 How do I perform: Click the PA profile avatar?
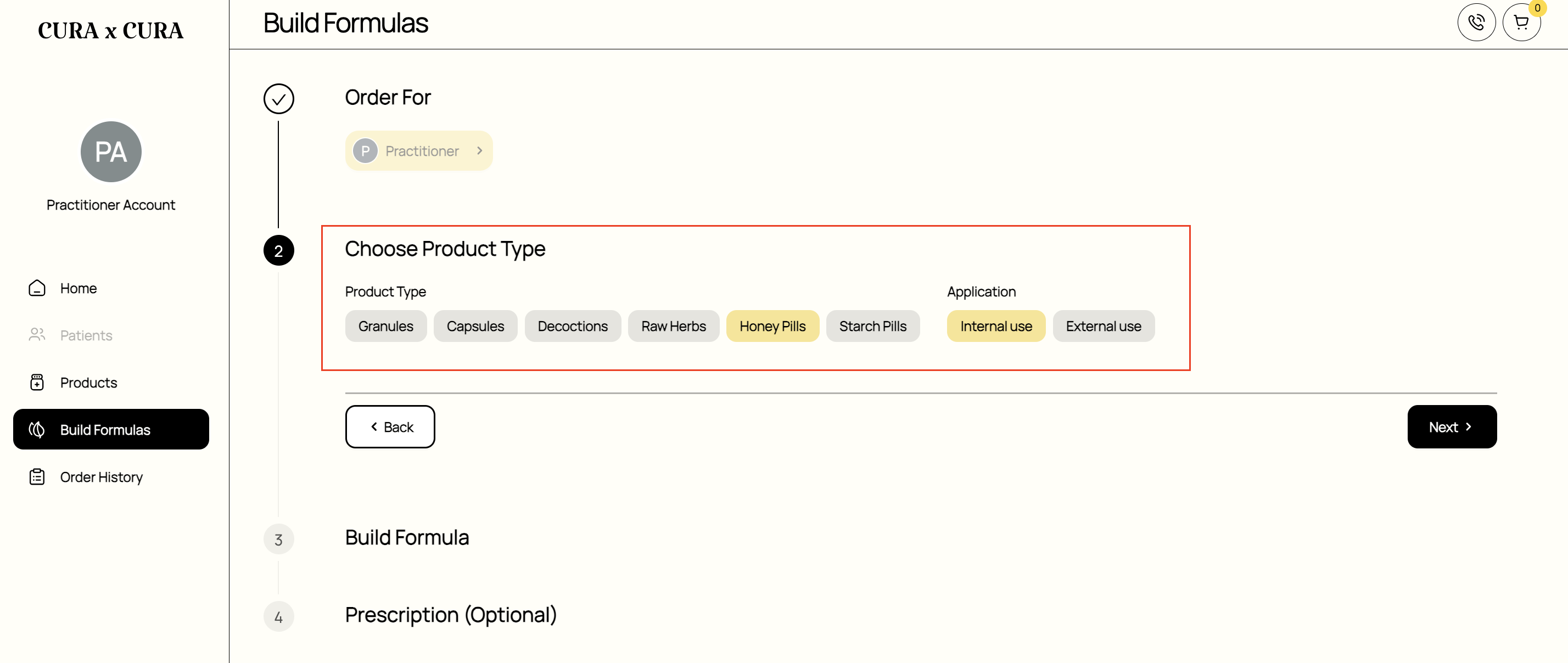tap(111, 151)
